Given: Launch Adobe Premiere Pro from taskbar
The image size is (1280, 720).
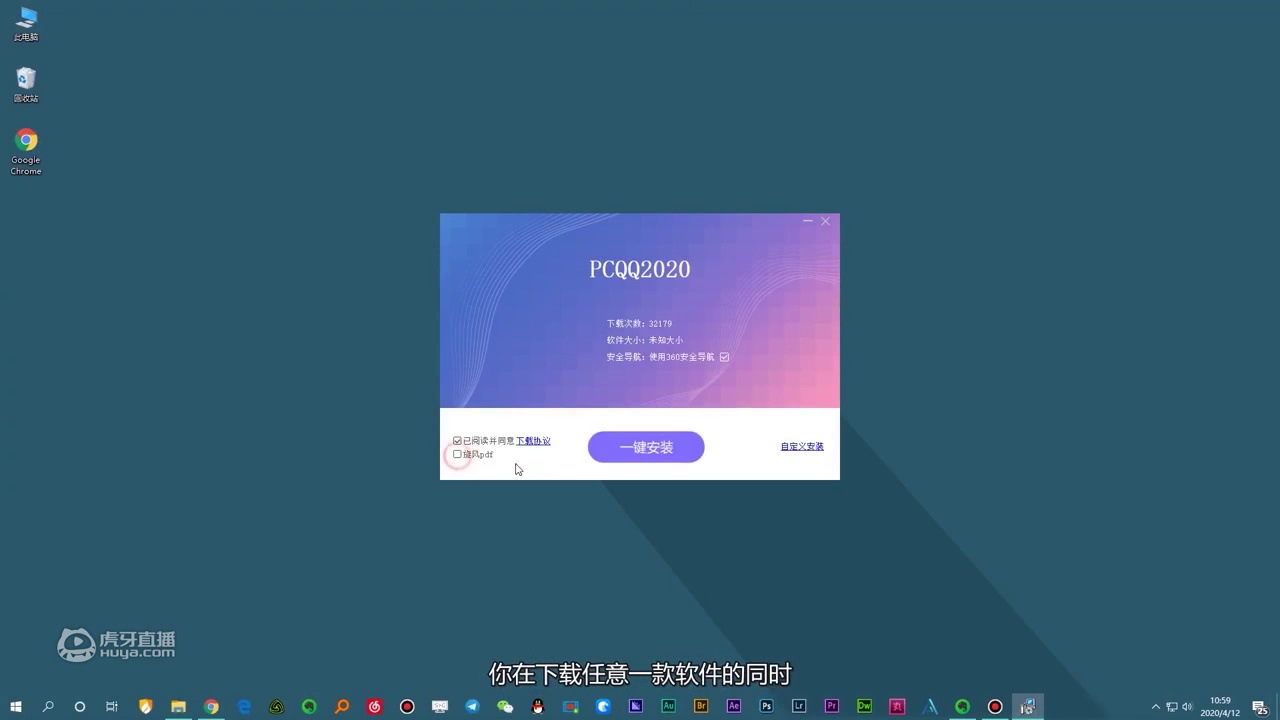Looking at the screenshot, I should point(832,706).
